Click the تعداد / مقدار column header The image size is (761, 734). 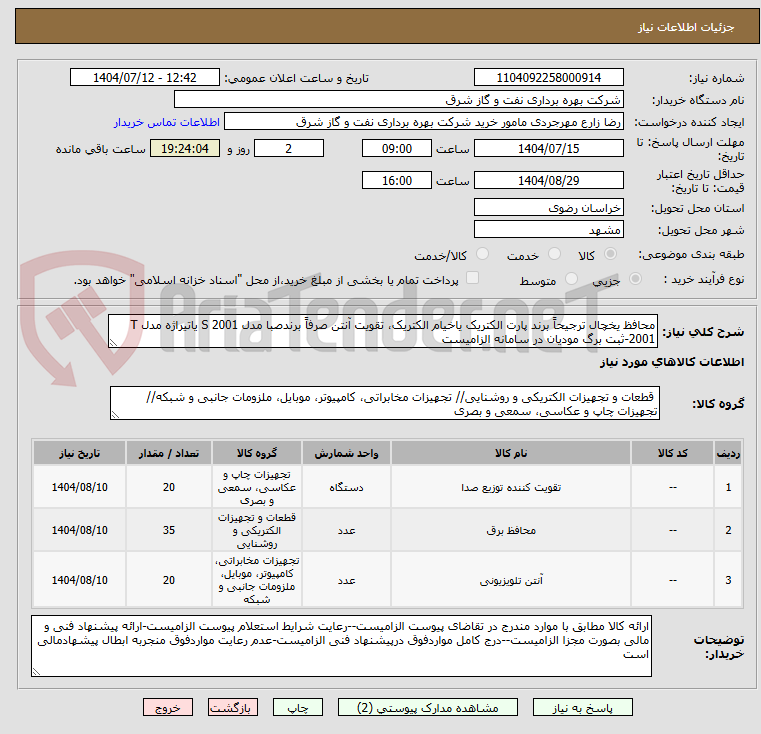pos(168,453)
